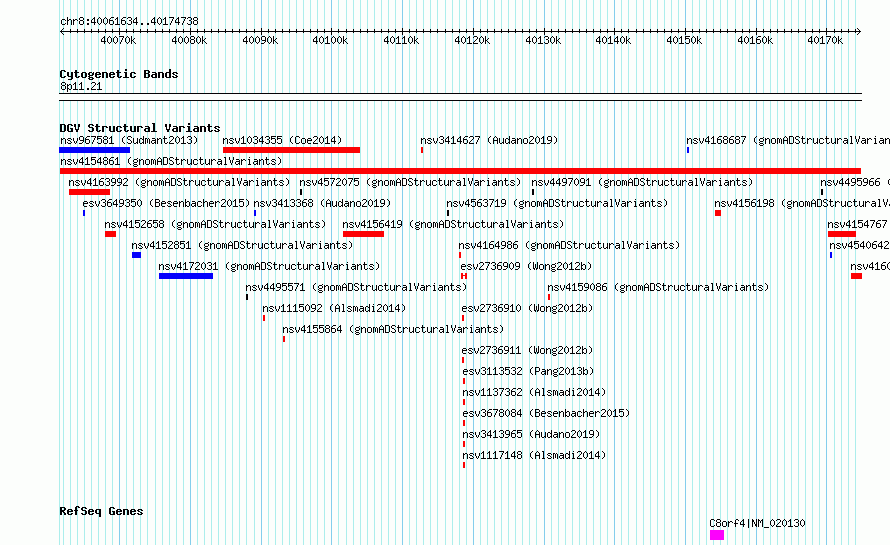The width and height of the screenshot is (890, 545).
Task: Click the DGV Structural Variants track title
Action: click(x=140, y=128)
